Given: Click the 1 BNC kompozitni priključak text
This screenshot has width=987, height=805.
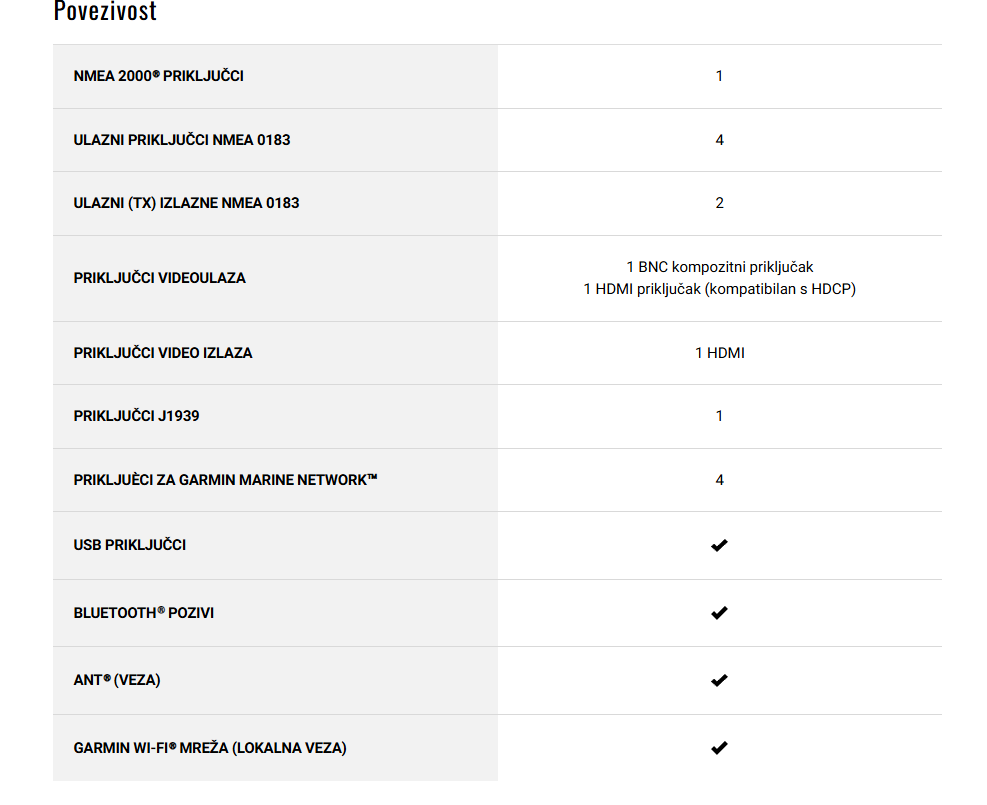Looking at the screenshot, I should coord(719,267).
